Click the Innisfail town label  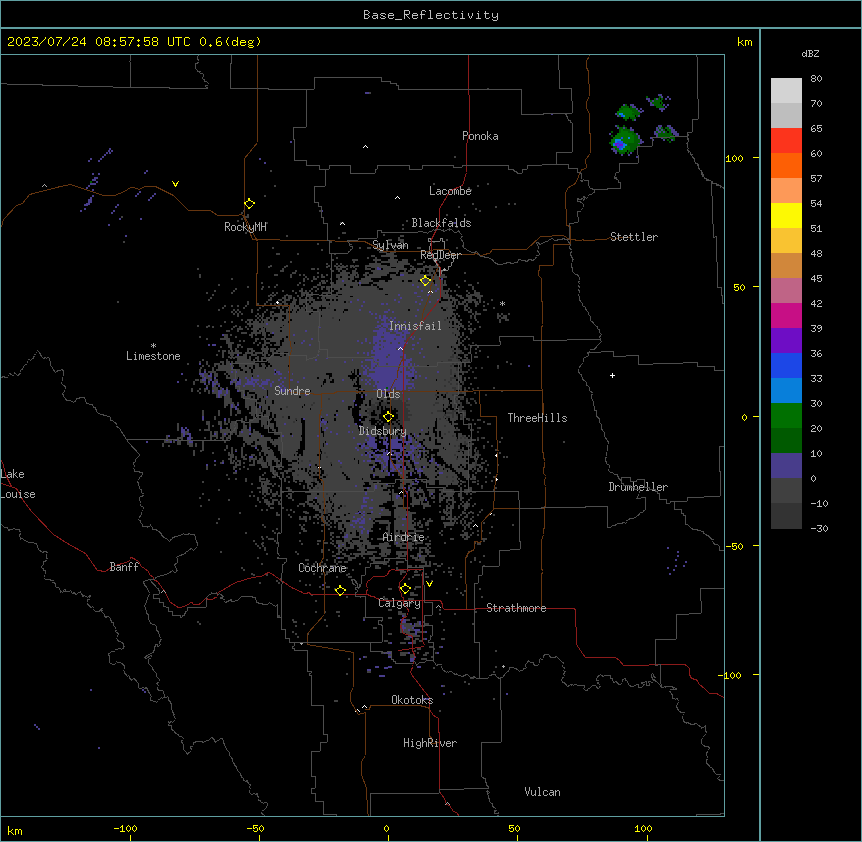[x=415, y=326]
